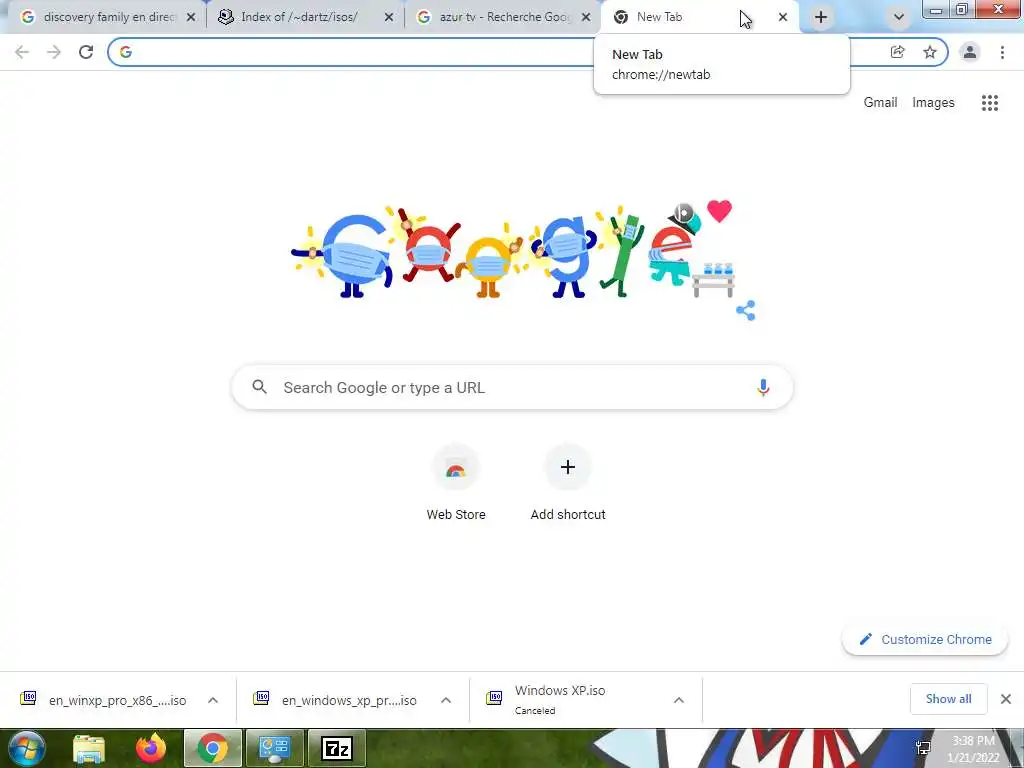
Task: Click the Google Doodle image
Action: tap(513, 251)
